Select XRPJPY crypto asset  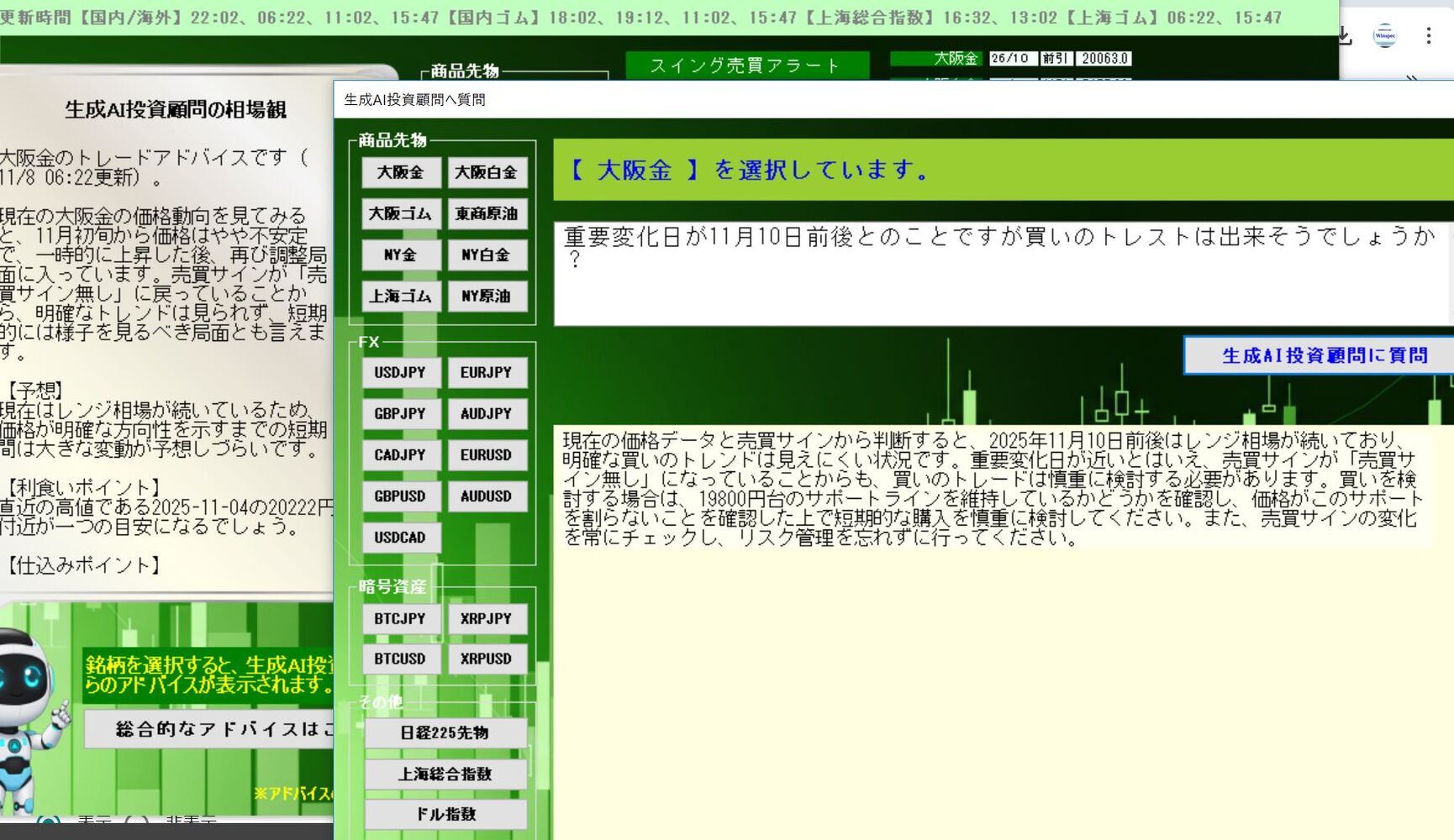[x=487, y=618]
